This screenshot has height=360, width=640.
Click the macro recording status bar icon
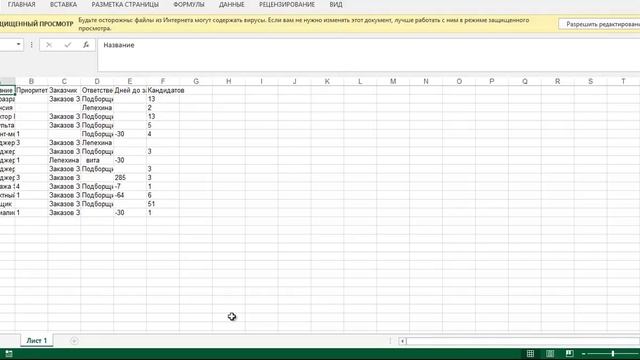9,353
